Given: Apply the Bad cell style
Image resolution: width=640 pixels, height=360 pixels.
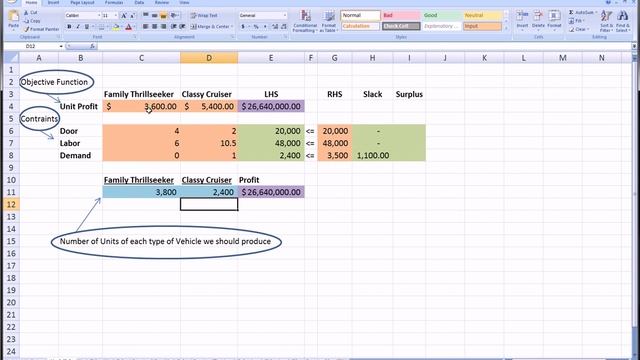Looking at the screenshot, I should 401,16.
